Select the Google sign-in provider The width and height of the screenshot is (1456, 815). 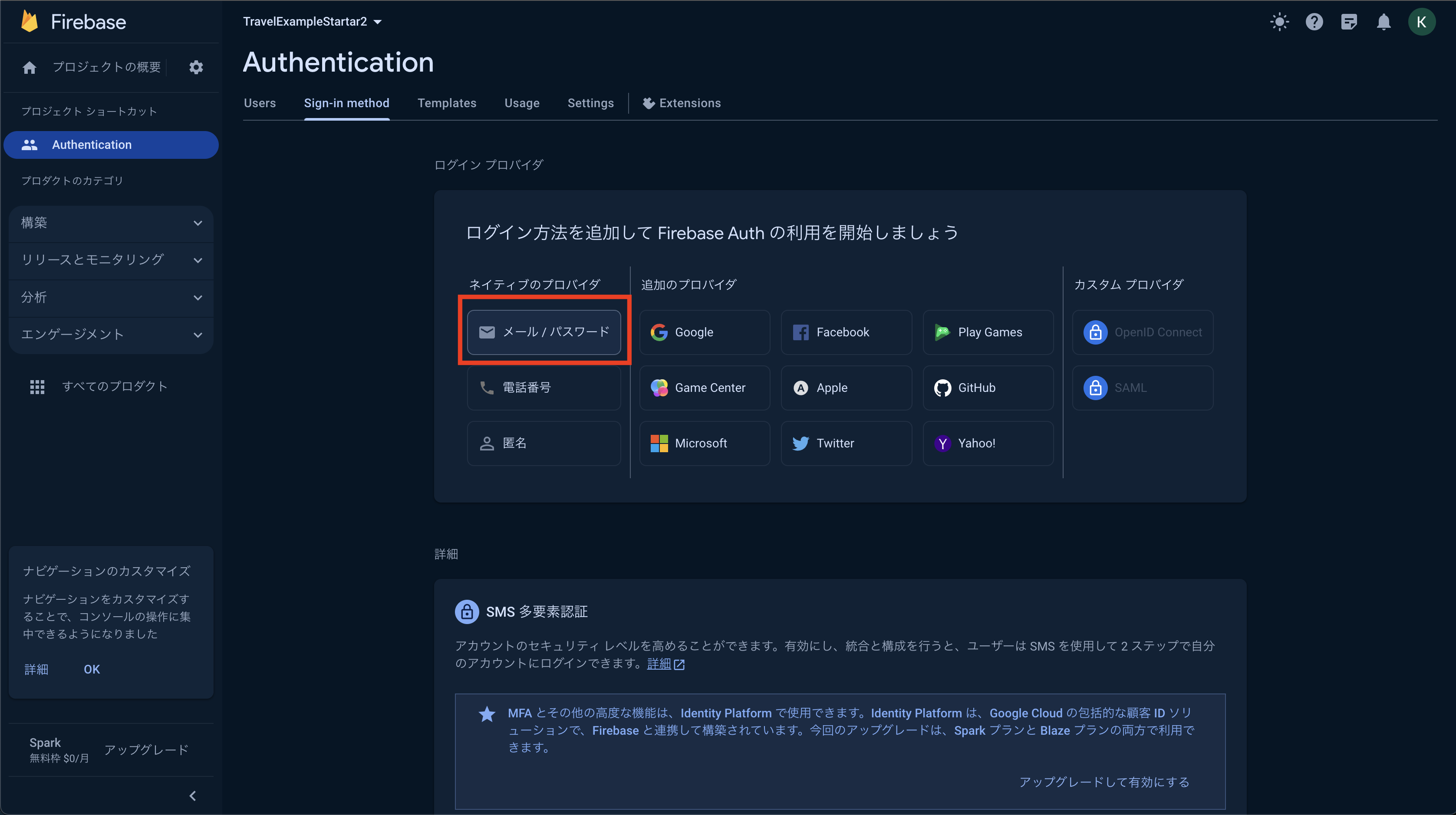point(704,332)
